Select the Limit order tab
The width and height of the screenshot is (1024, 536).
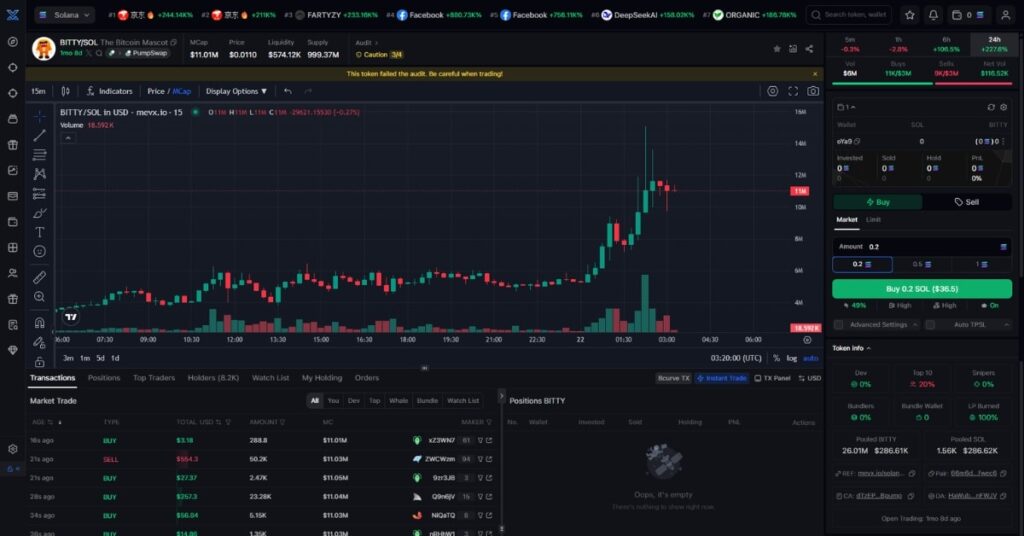pos(874,220)
